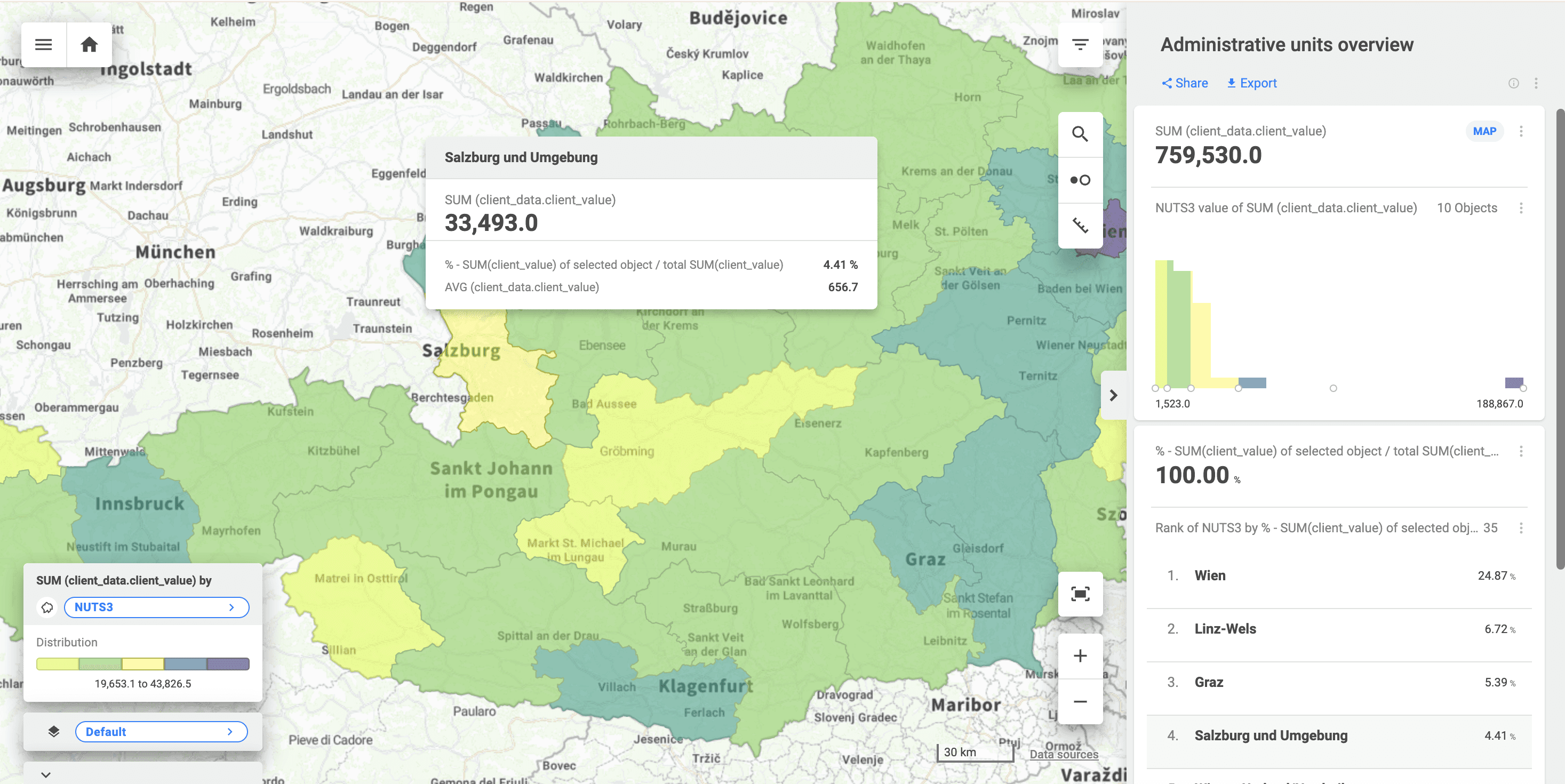Toggle the MAP badge on SUM indicator
Viewport: 1565px width, 784px height.
tap(1485, 131)
